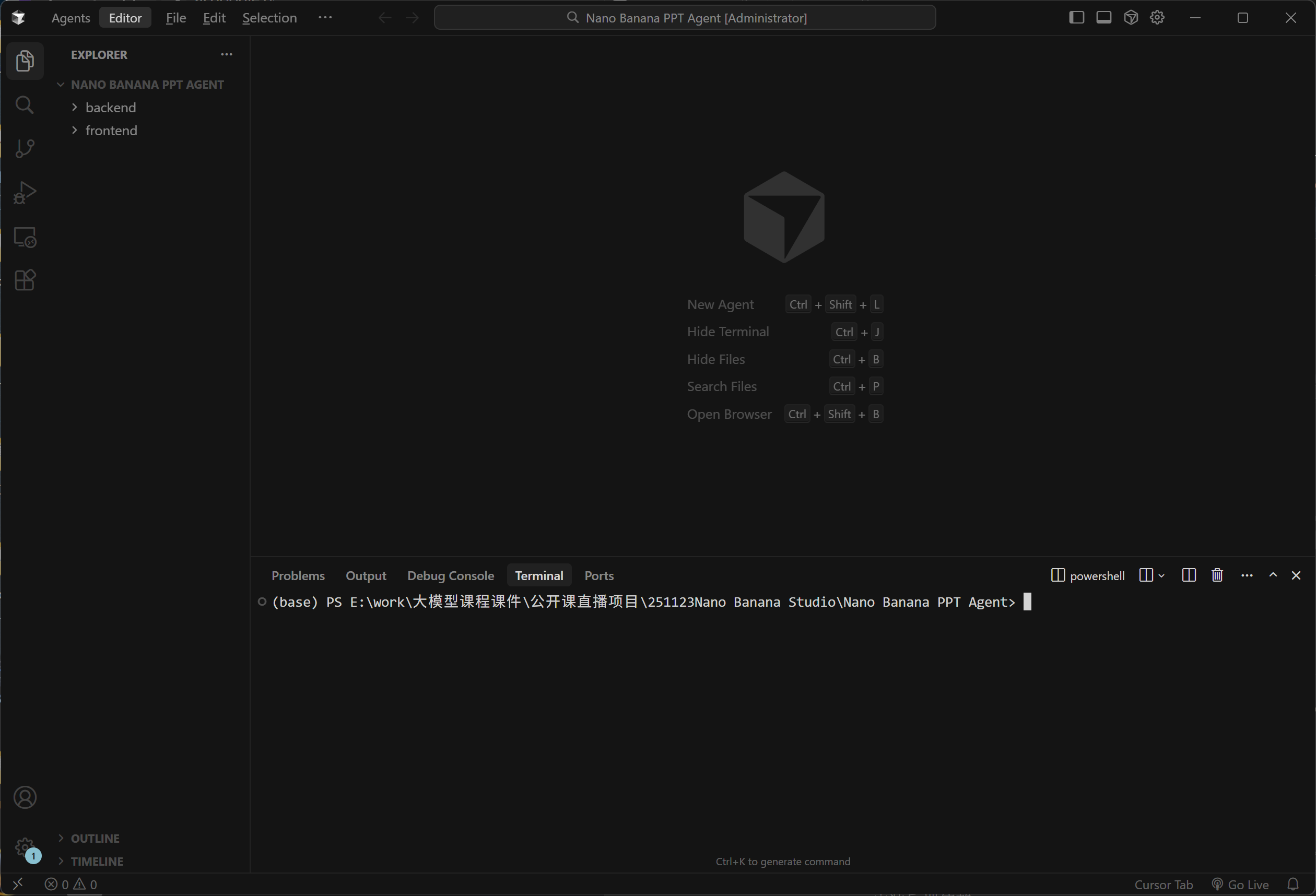Show errors and warnings count
The width and height of the screenshot is (1316, 896).
click(x=71, y=884)
